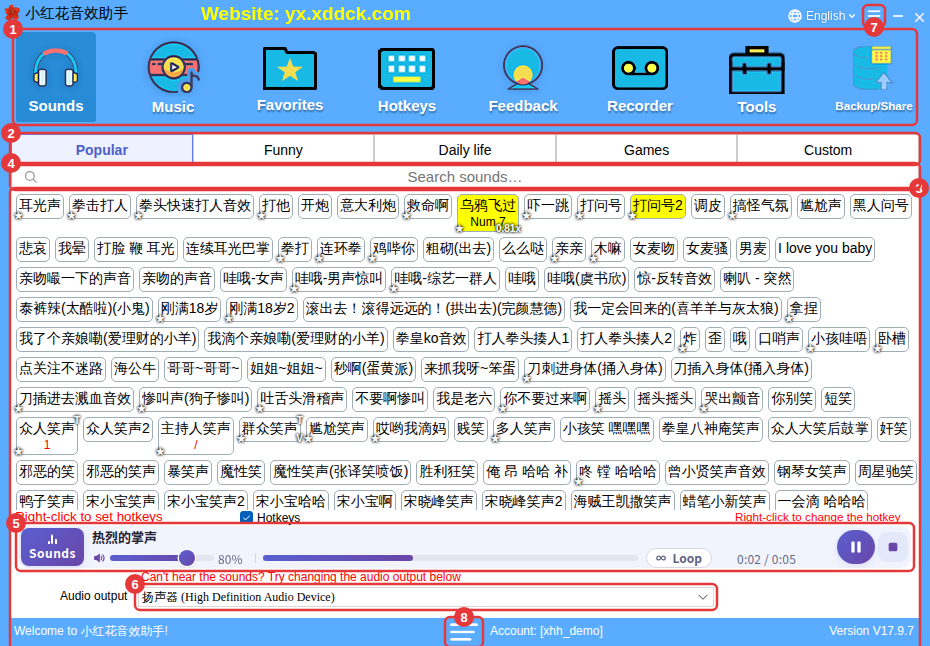Open the English language dropdown
Viewport: 930px width, 646px height.
(x=821, y=16)
